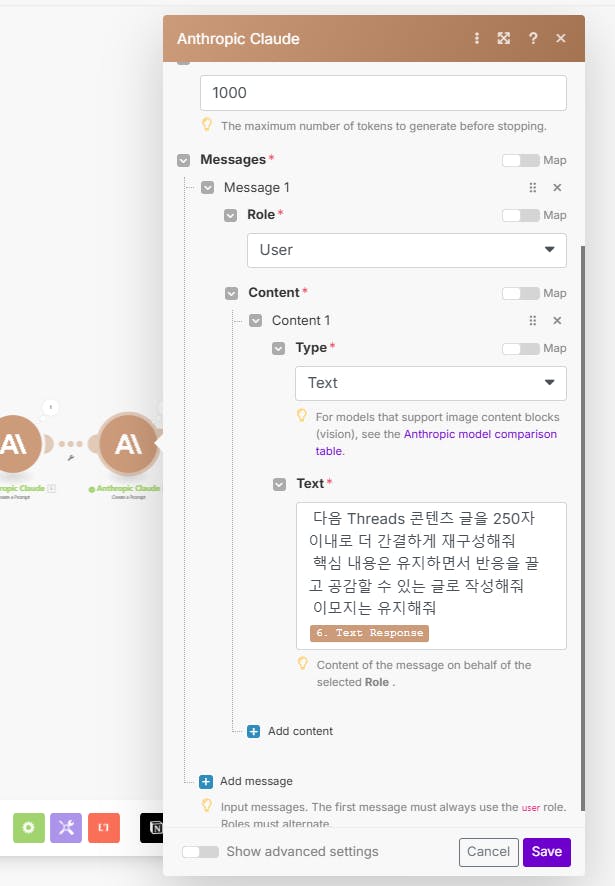Enable Show advanced settings switch
Image resolution: width=615 pixels, height=886 pixels.
point(201,852)
